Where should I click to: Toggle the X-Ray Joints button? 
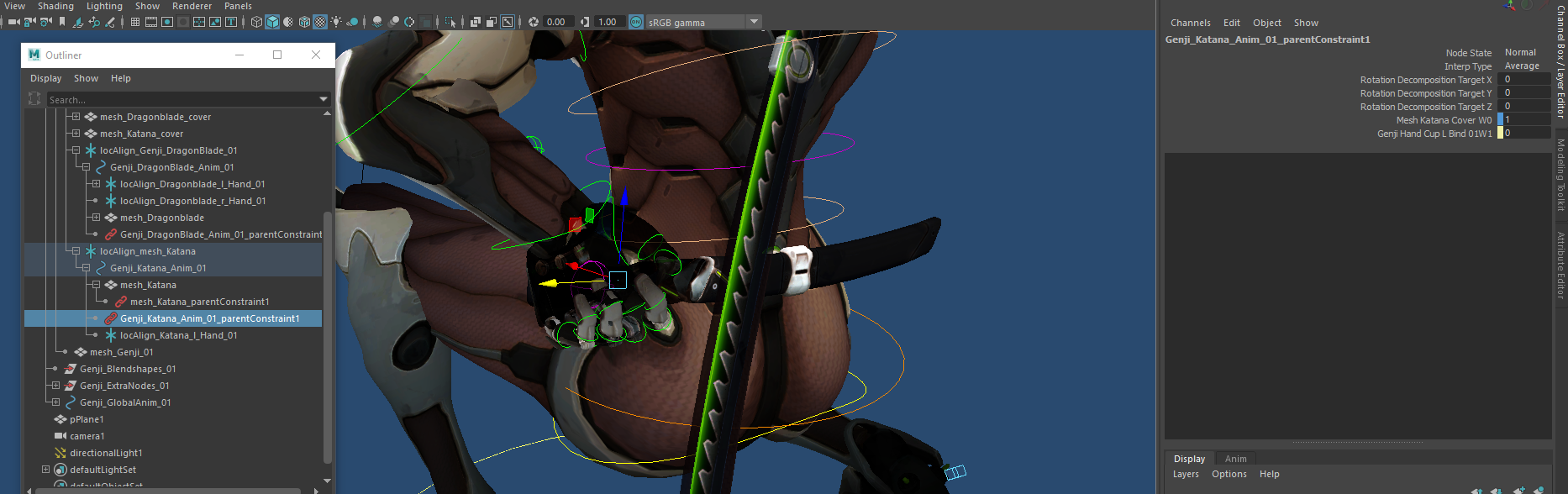pos(508,22)
